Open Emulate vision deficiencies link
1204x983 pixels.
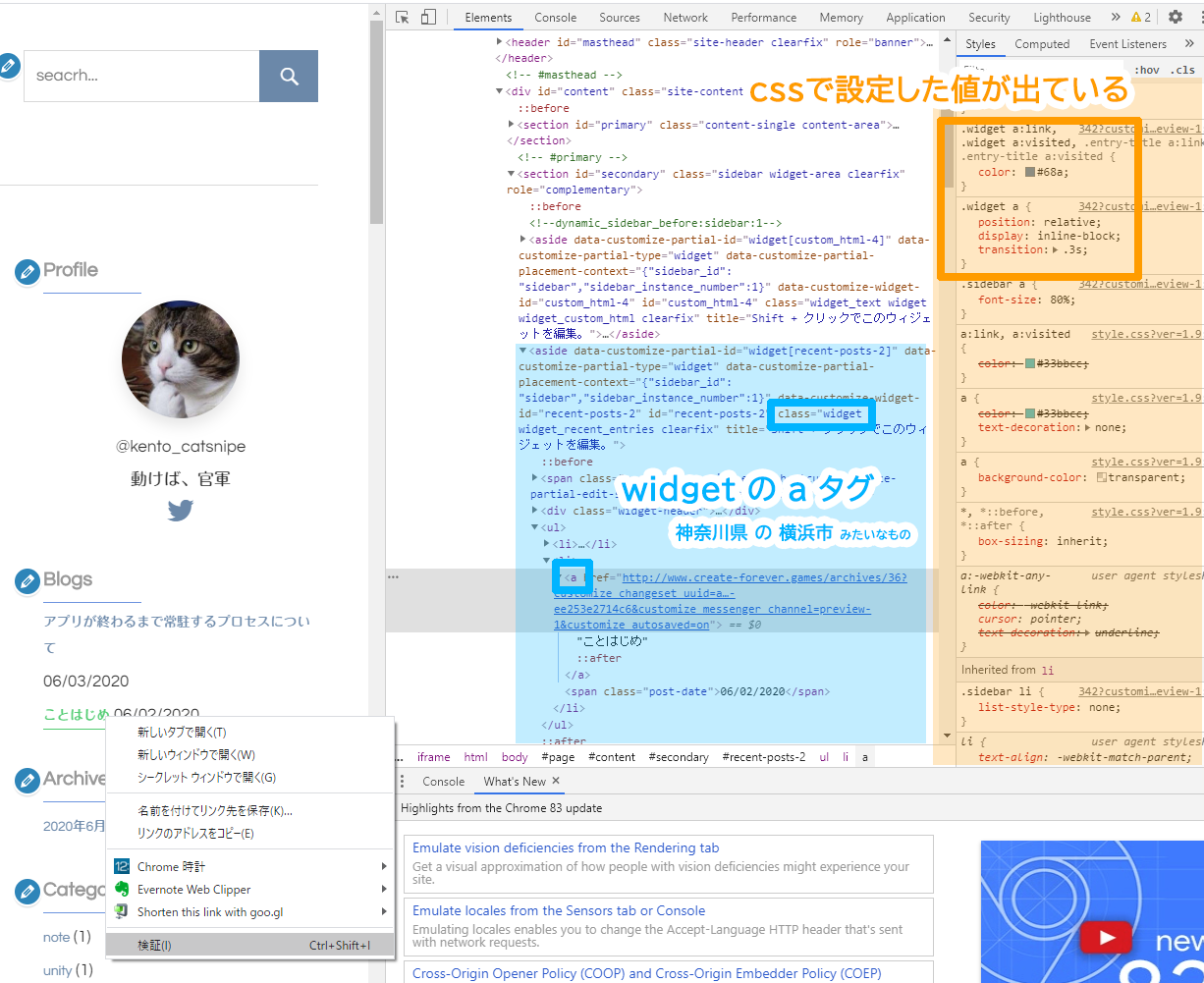coord(566,848)
